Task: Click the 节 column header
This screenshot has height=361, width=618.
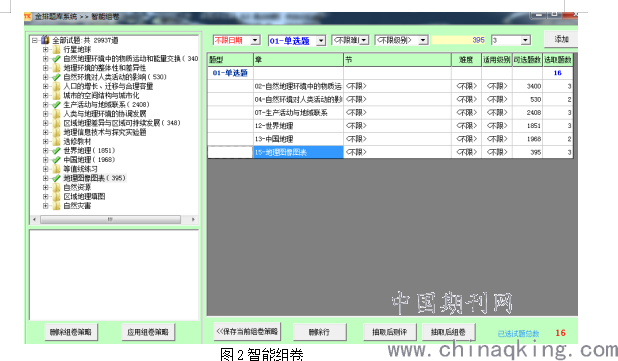Action: click(x=397, y=60)
